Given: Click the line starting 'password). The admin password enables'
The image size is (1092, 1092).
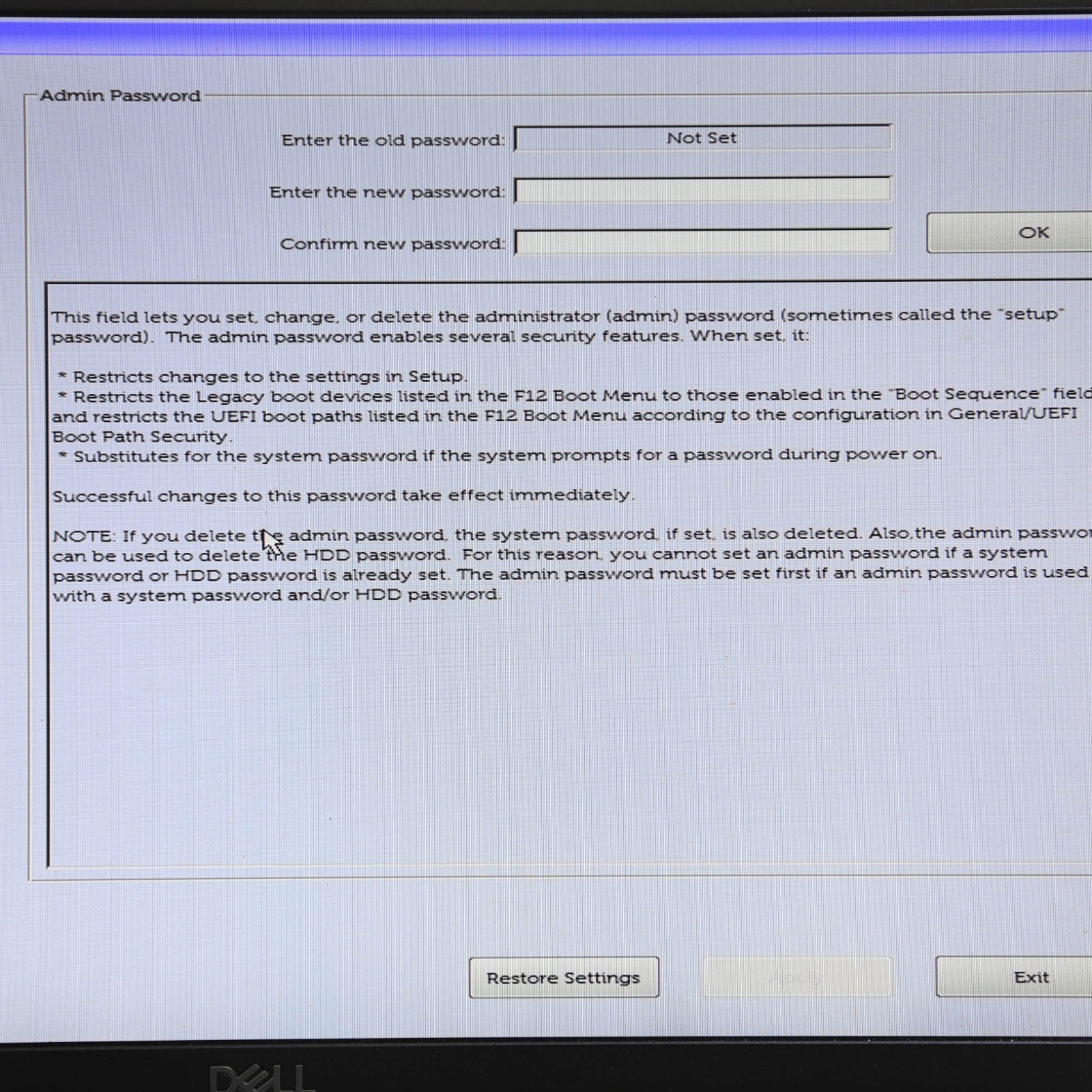Looking at the screenshot, I should click(430, 336).
